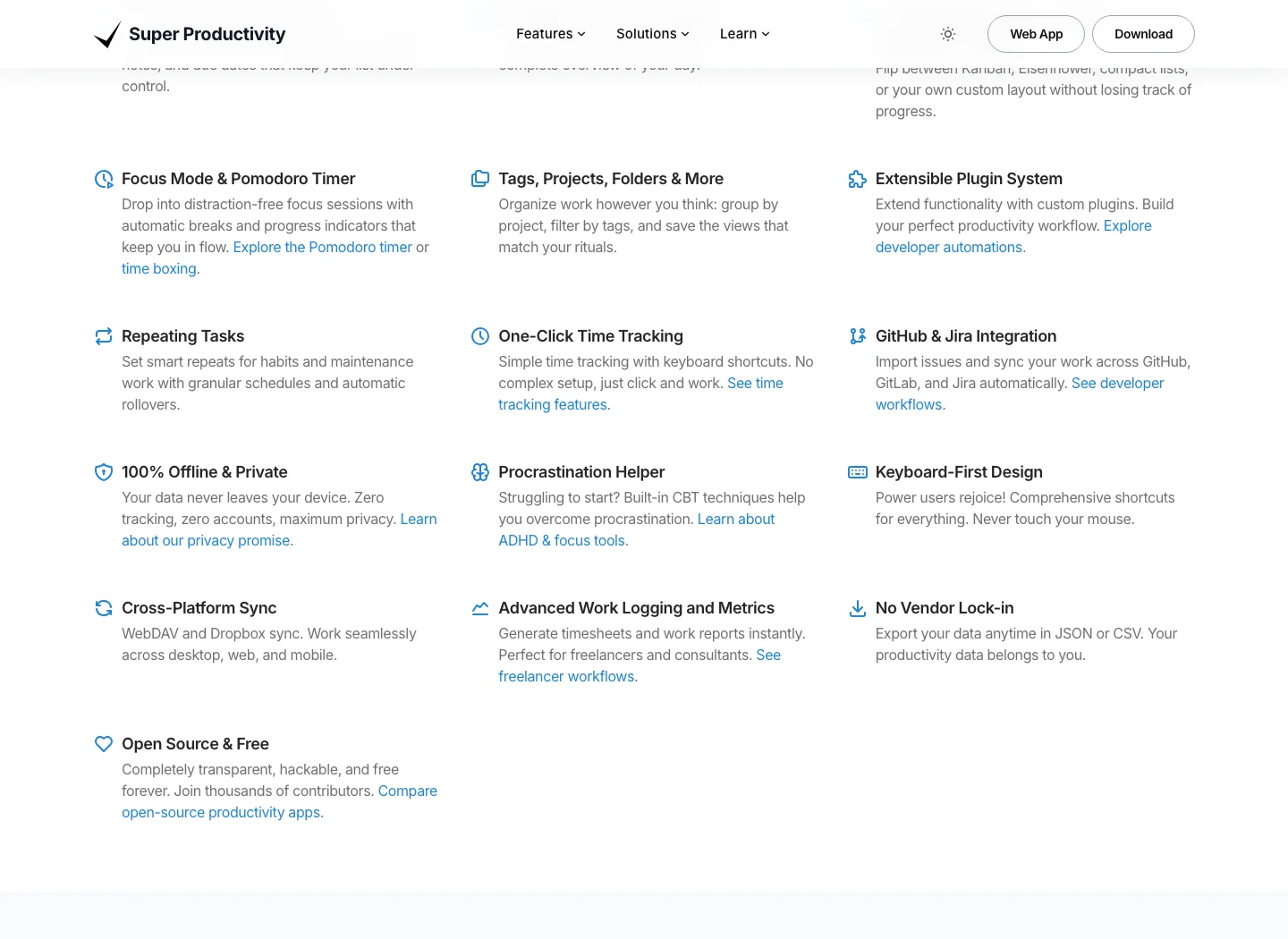Viewport: 1288px width, 939px height.
Task: Open See time tracking features link
Action: pos(553,404)
